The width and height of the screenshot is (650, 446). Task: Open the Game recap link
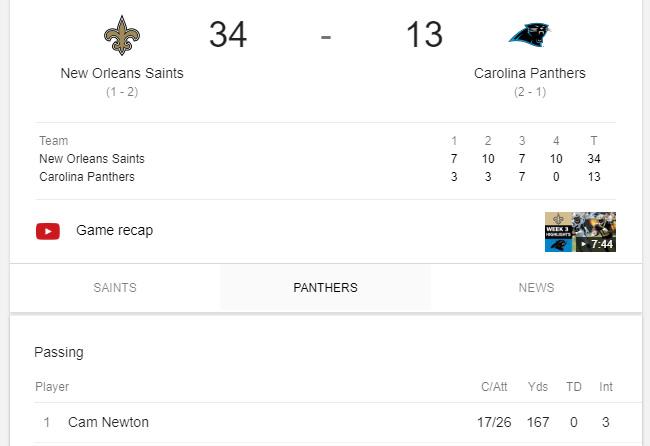click(x=114, y=230)
